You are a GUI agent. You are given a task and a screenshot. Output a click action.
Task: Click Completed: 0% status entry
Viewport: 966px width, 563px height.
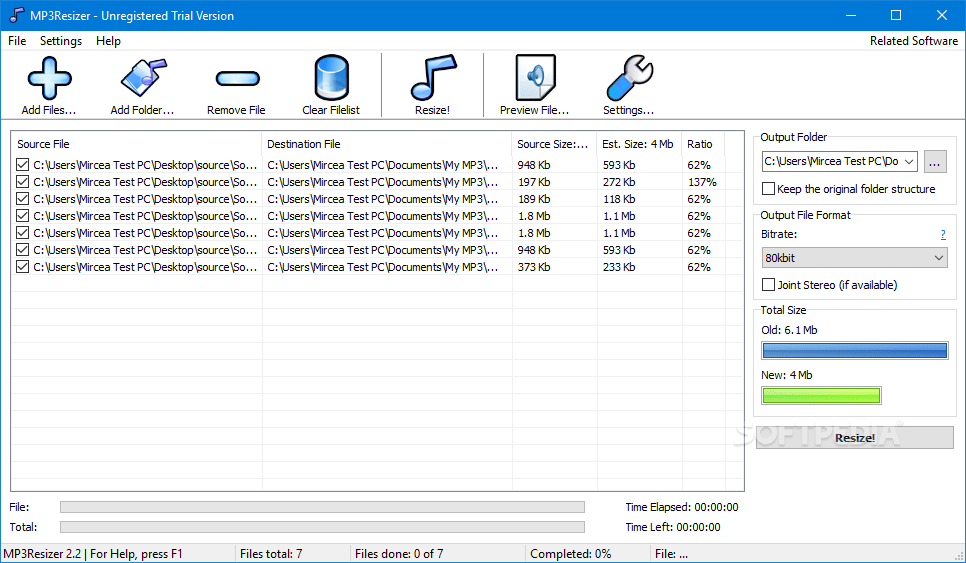point(570,554)
